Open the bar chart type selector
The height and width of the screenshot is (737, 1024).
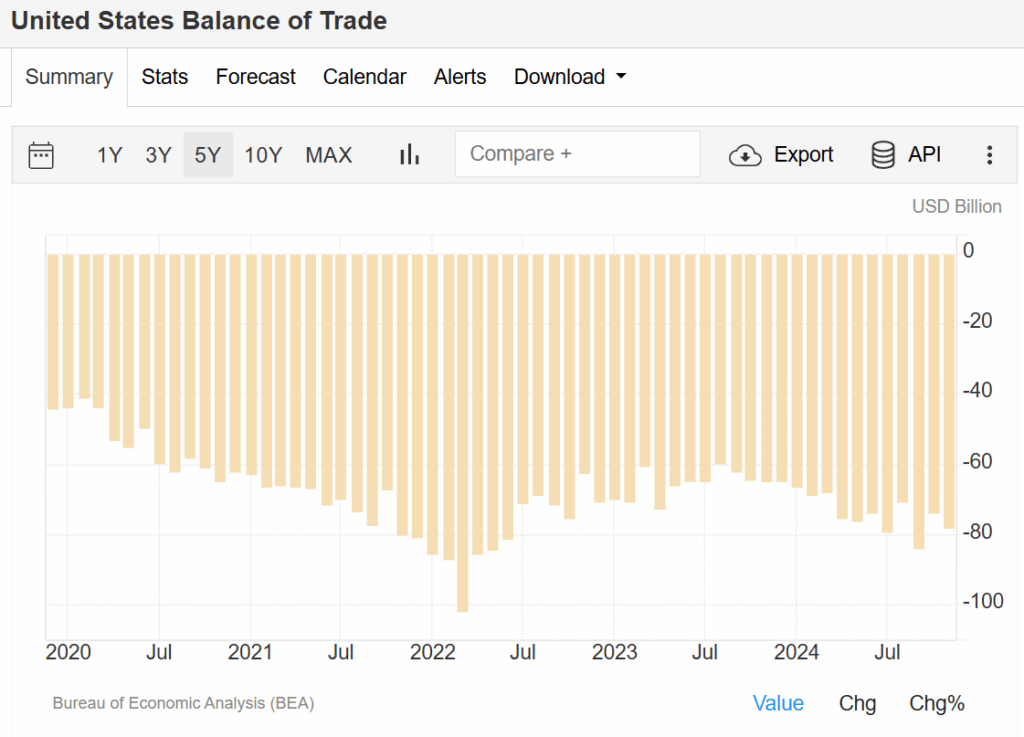click(x=409, y=155)
